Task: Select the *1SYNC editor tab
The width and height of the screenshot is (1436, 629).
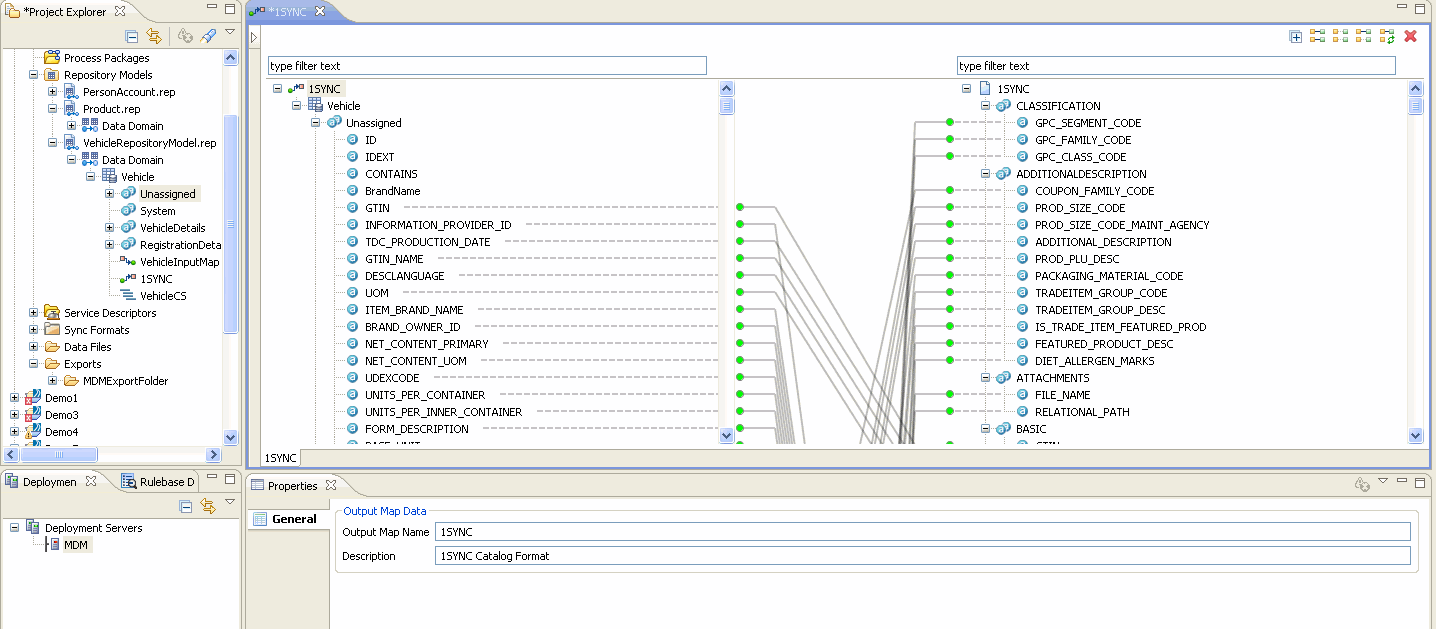Action: coord(287,12)
